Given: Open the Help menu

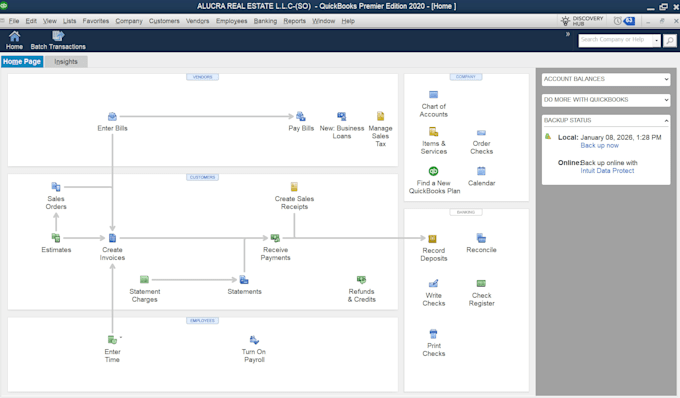Looking at the screenshot, I should click(x=348, y=21).
